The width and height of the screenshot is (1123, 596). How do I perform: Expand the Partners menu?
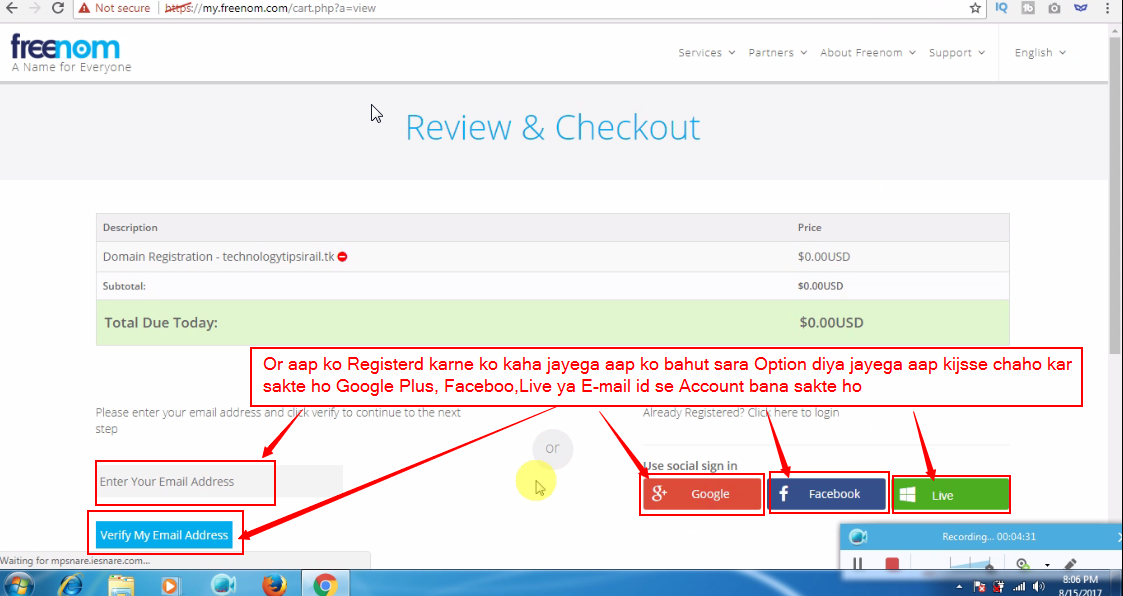point(777,52)
